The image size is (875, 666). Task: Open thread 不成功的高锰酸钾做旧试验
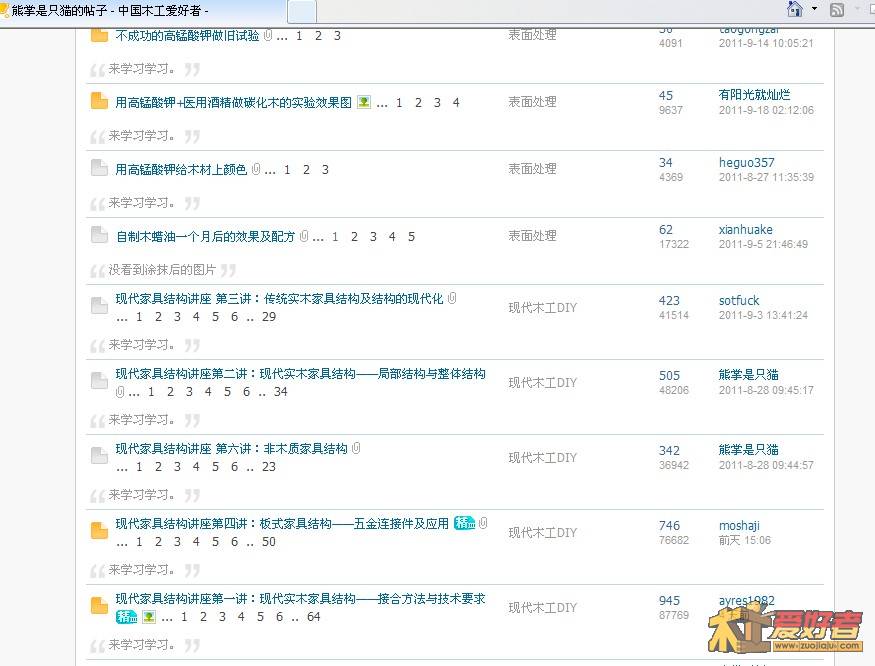click(188, 36)
